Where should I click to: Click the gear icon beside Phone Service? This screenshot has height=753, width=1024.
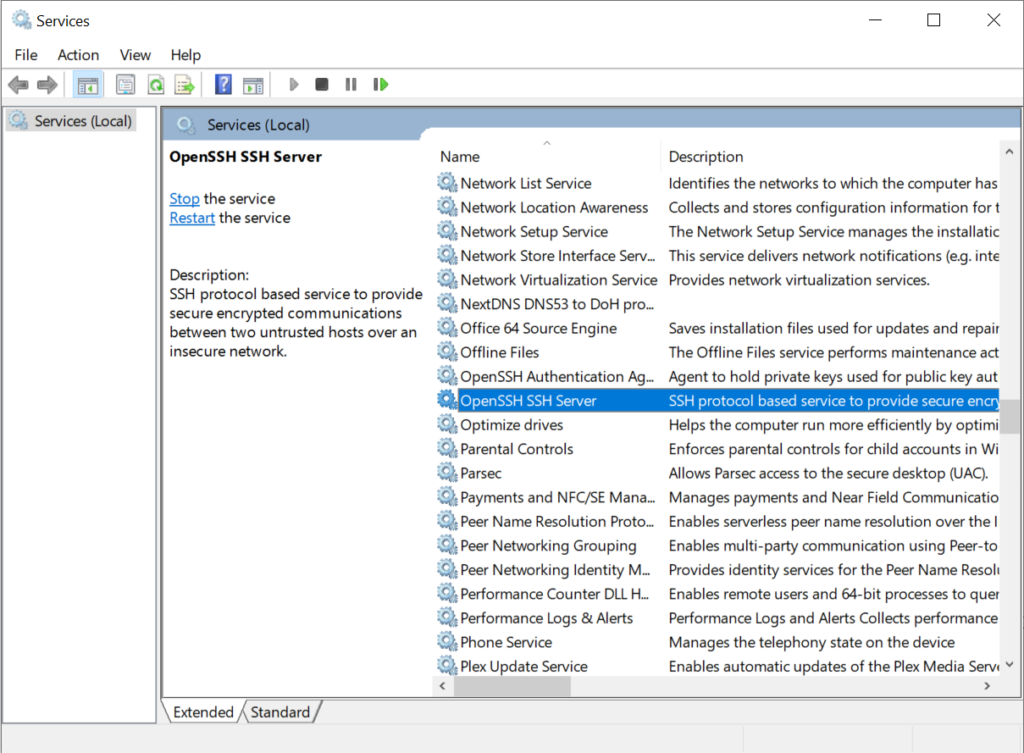click(x=447, y=641)
